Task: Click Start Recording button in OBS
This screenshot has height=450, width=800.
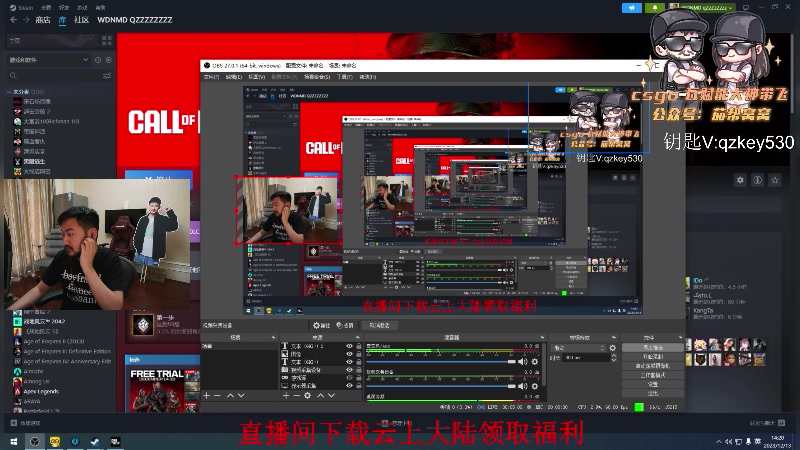Action: click(653, 357)
